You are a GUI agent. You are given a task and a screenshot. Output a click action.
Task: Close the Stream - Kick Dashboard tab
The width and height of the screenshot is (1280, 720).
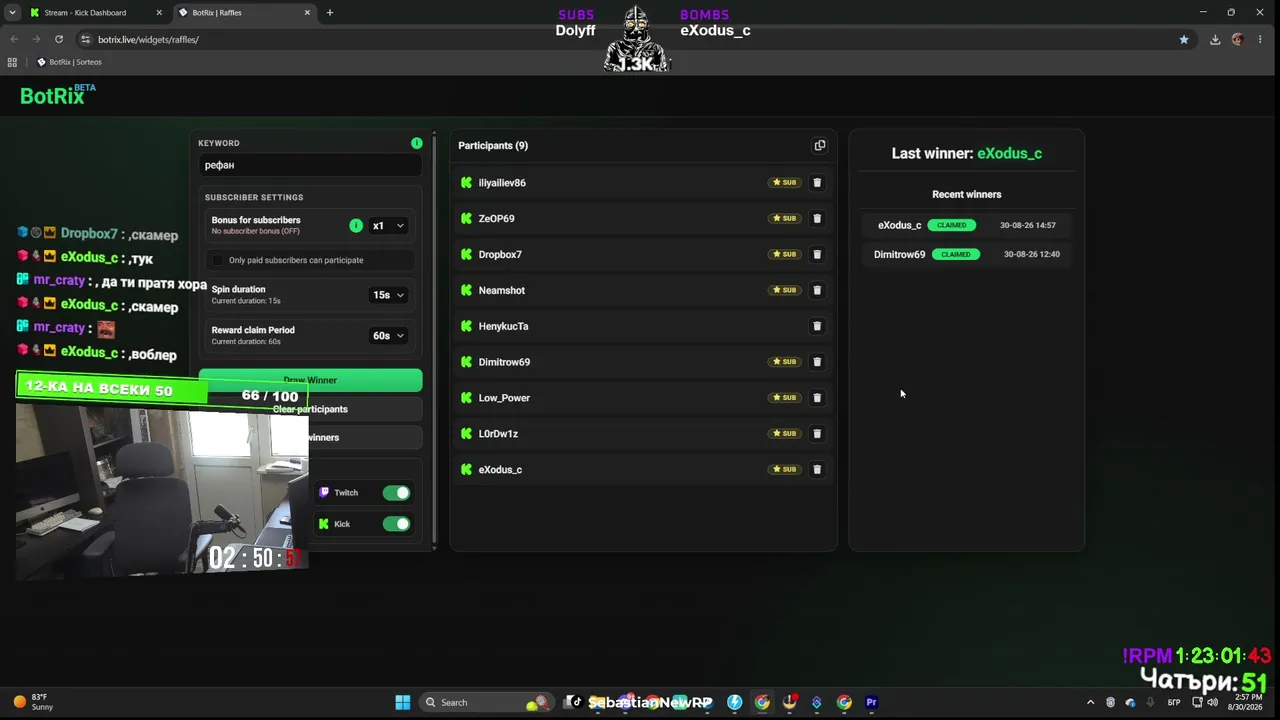click(x=159, y=13)
